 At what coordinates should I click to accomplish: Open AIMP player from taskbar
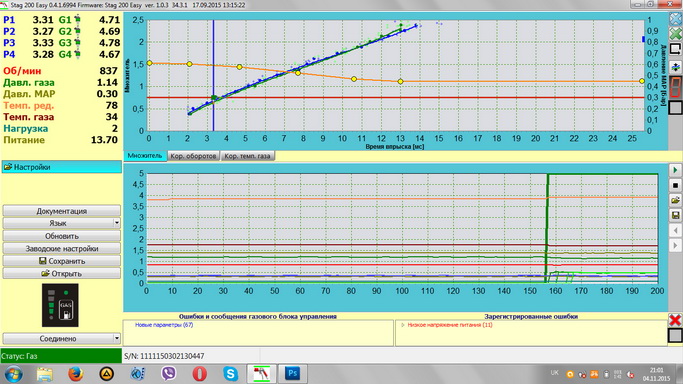[x=106, y=374]
